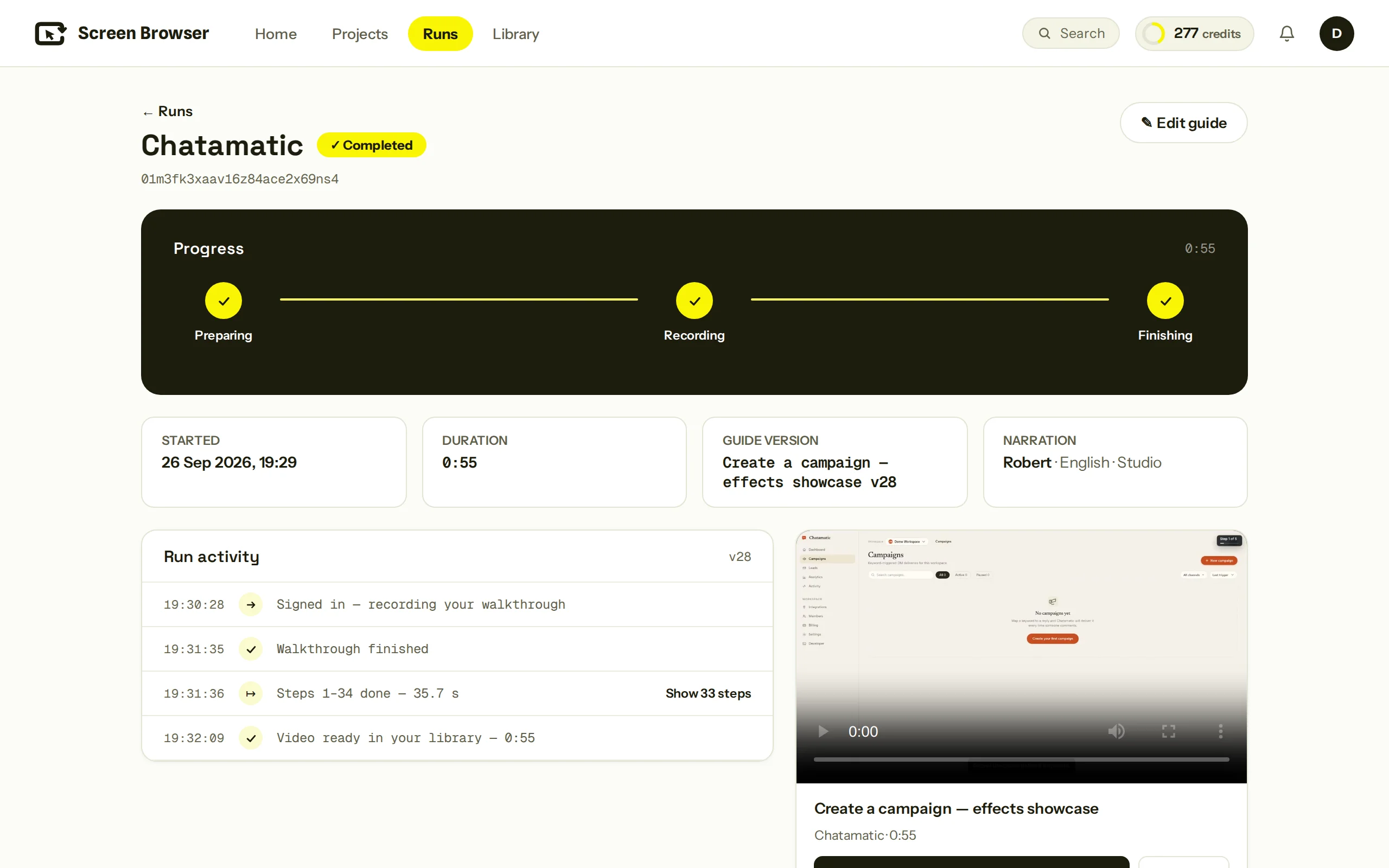Image resolution: width=1389 pixels, height=868 pixels.
Task: Select the run ID 01m3fk3xaav16z84ace2x69ns4
Action: coord(240,179)
